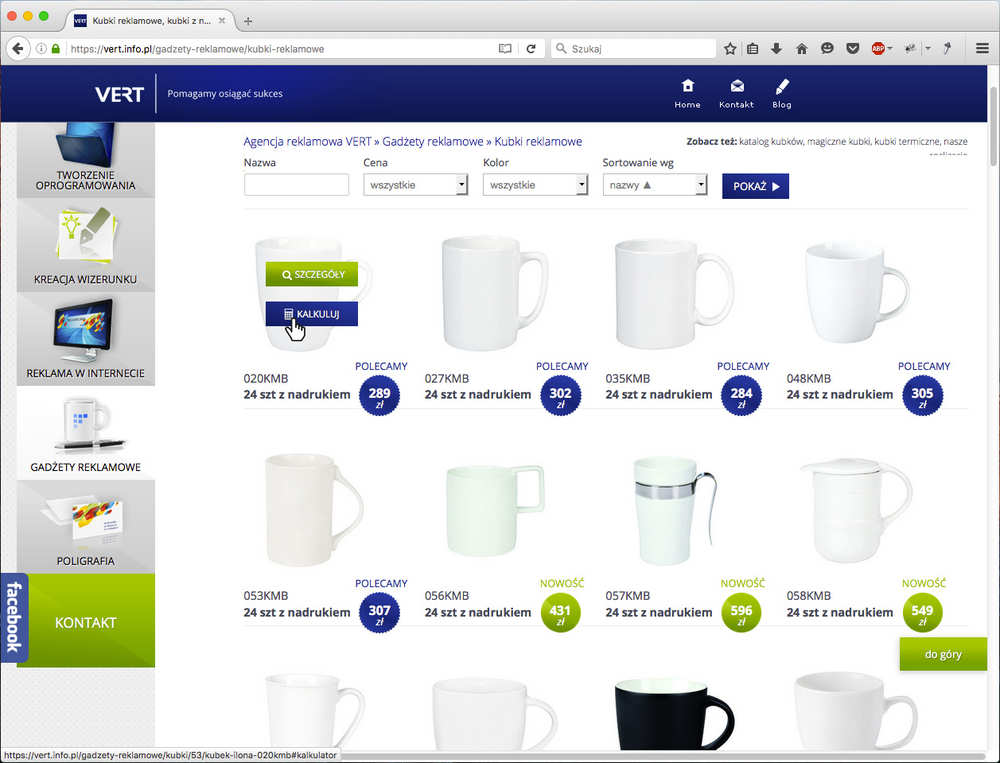Expand the Kolor dropdown
Image resolution: width=1000 pixels, height=763 pixels.
[x=535, y=185]
